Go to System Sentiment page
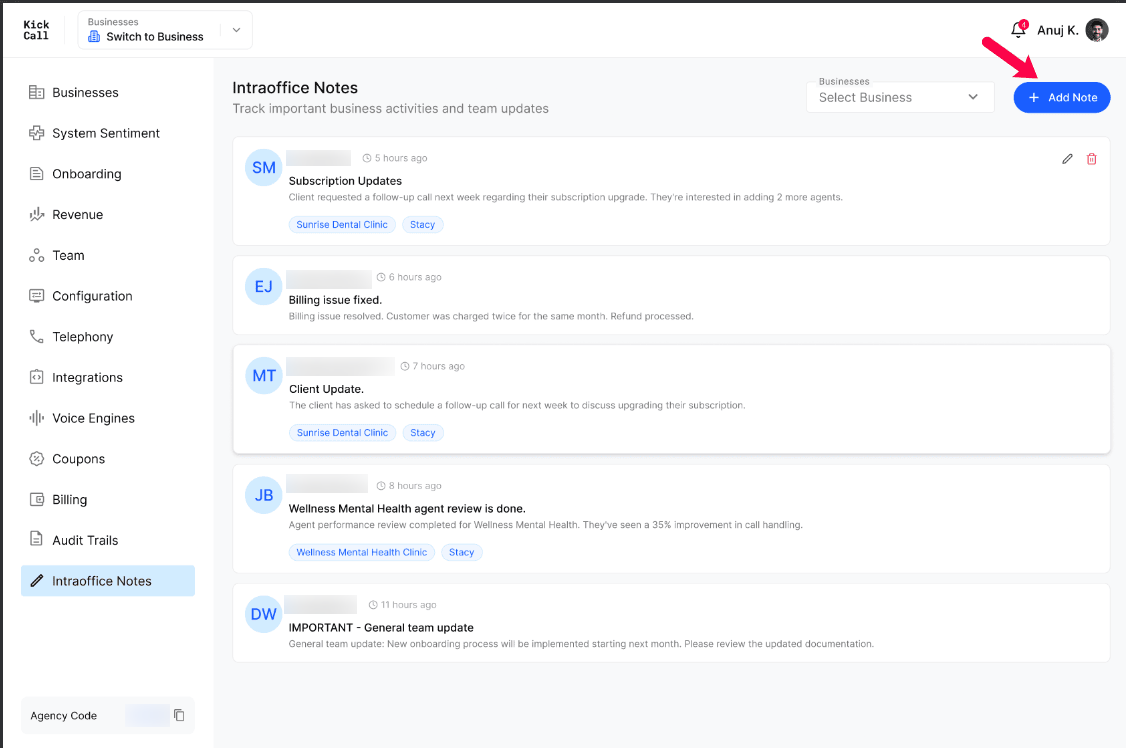The width and height of the screenshot is (1126, 748). pos(108,133)
